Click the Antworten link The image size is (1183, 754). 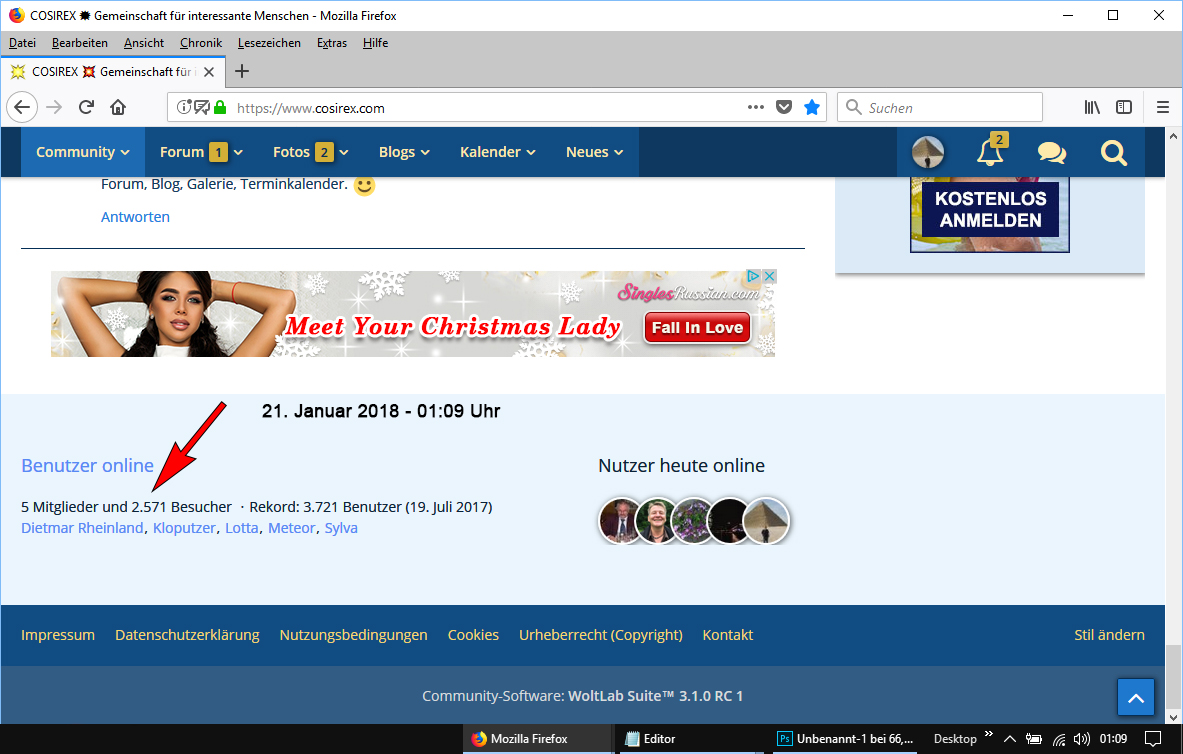(135, 217)
